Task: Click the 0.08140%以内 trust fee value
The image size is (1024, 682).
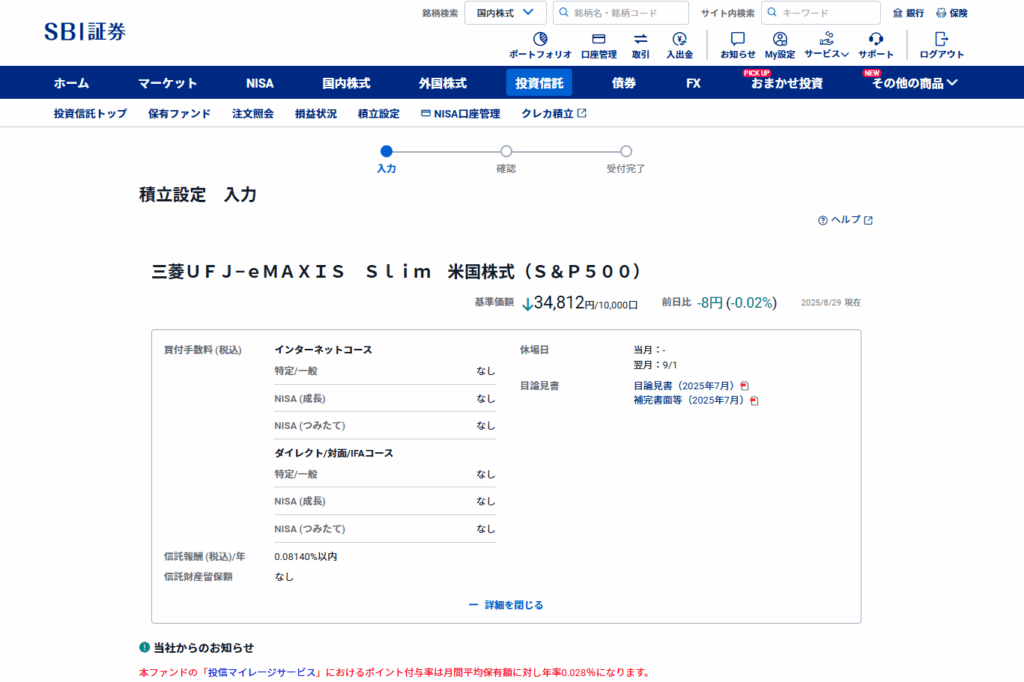Action: pos(306,557)
